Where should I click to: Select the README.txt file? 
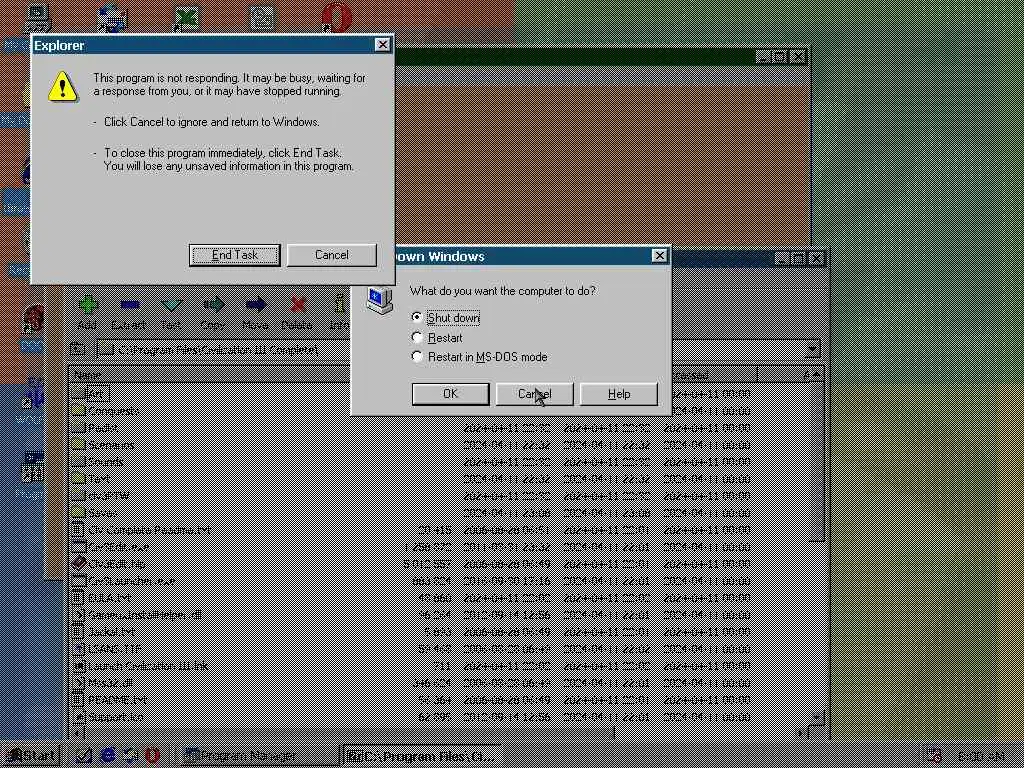pos(110,700)
